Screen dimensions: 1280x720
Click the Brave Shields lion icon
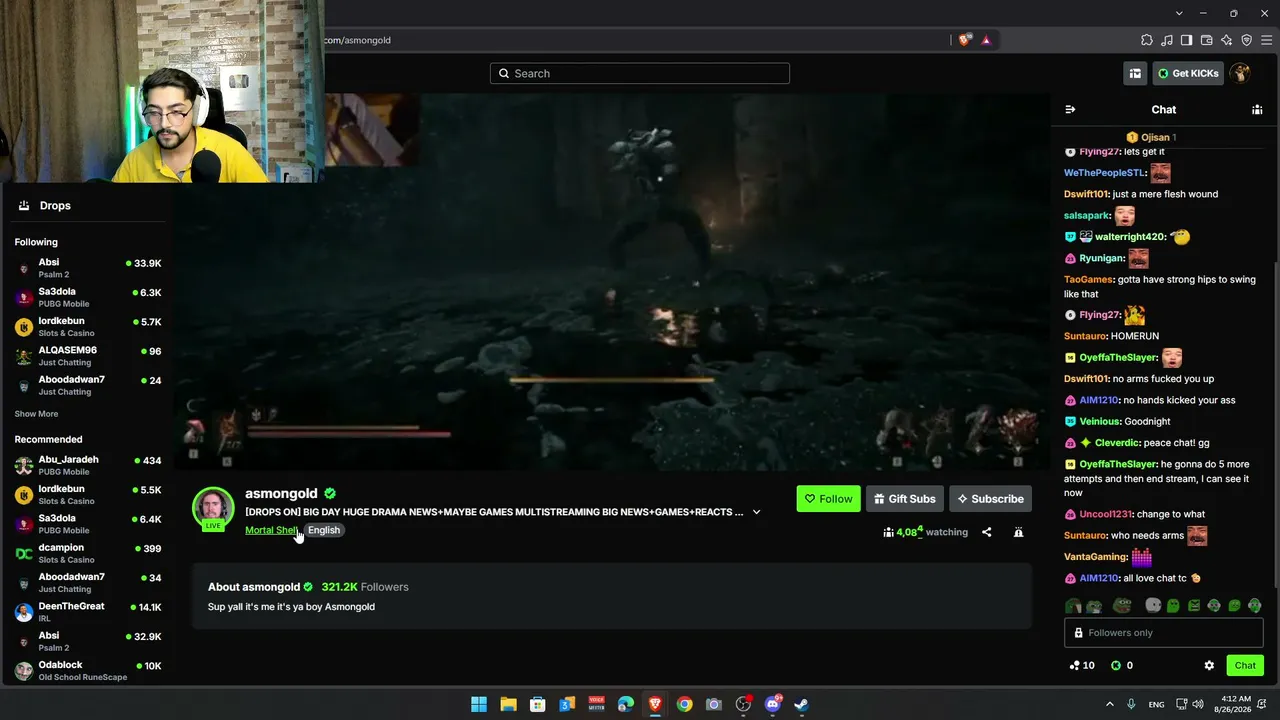[965, 40]
